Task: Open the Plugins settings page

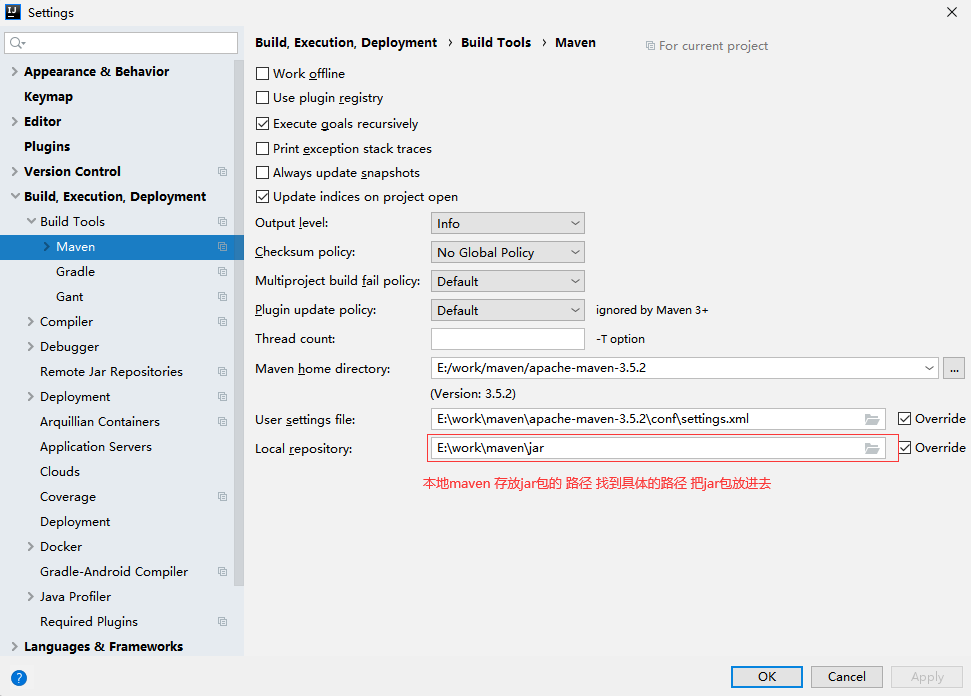Action: click(x=47, y=147)
